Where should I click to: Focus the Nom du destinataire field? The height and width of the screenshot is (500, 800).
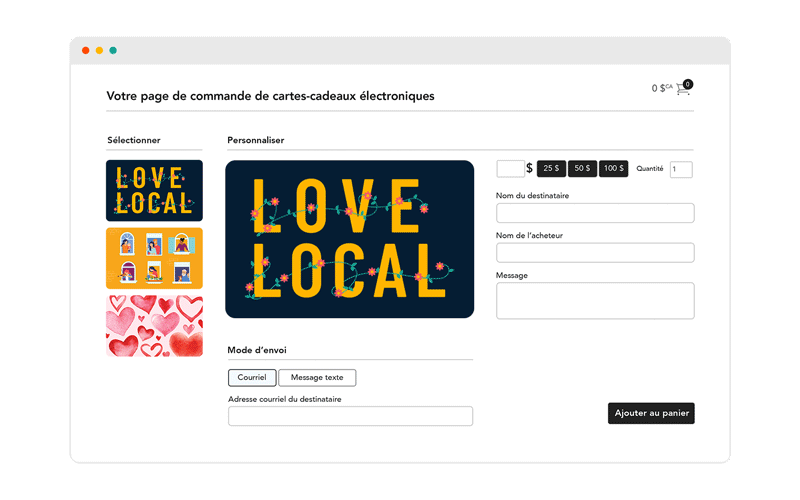point(595,213)
